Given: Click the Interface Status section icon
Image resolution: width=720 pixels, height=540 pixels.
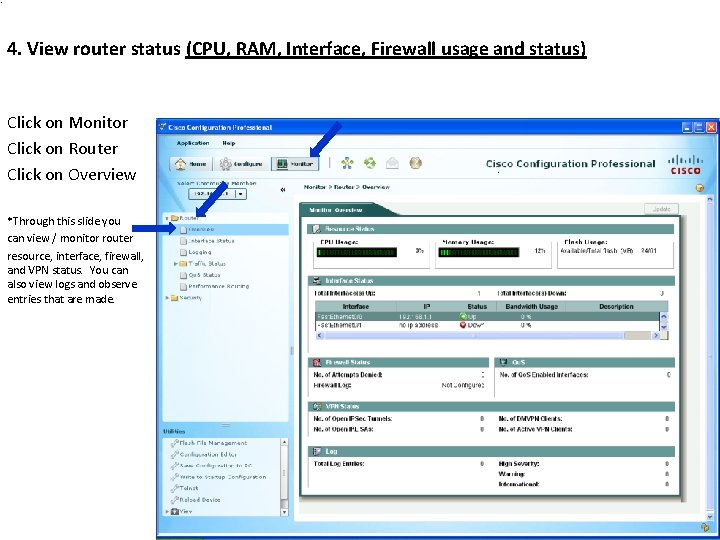Looking at the screenshot, I should pos(317,281).
